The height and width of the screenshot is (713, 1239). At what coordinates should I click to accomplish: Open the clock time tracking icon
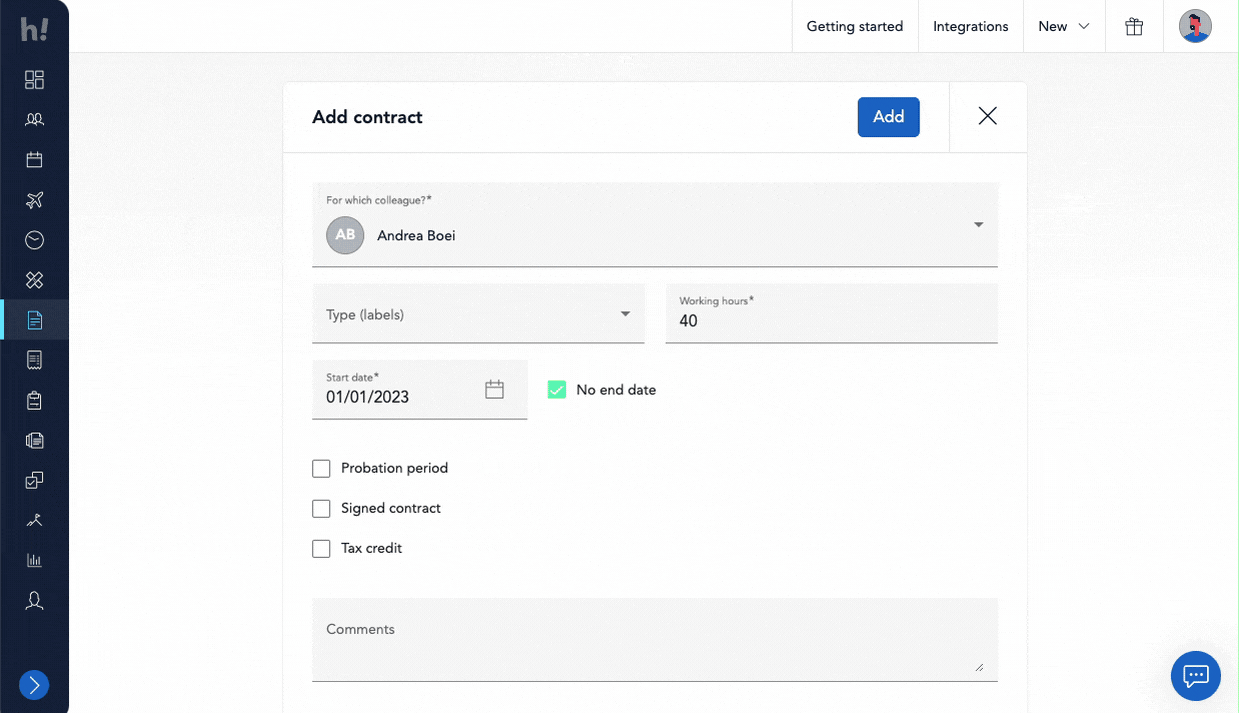34,240
